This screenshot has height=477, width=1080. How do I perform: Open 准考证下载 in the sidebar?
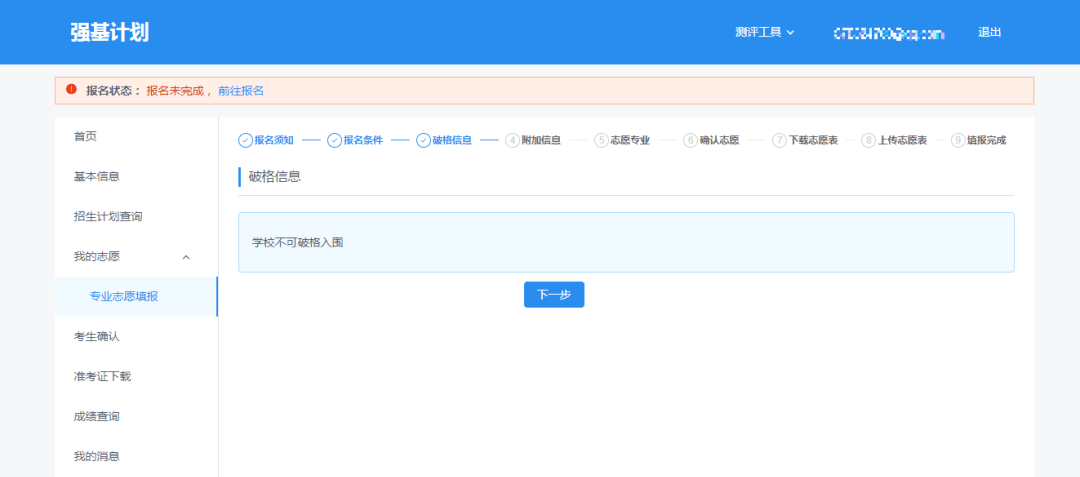(102, 376)
